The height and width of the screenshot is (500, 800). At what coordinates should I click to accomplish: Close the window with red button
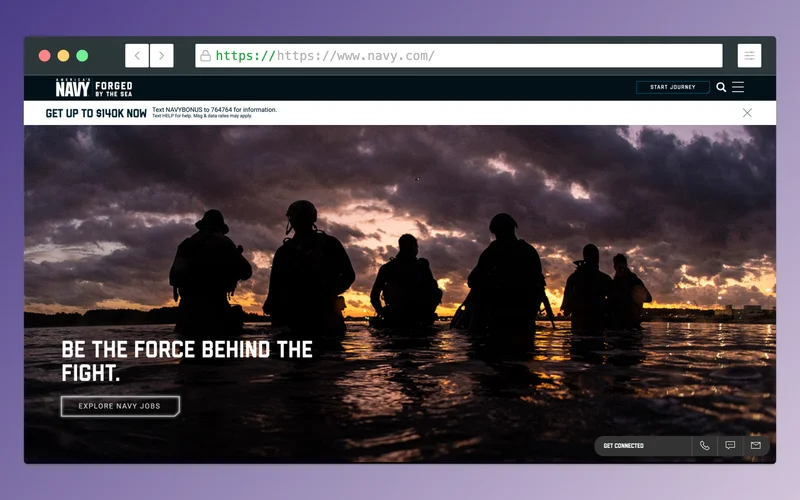pos(44,56)
